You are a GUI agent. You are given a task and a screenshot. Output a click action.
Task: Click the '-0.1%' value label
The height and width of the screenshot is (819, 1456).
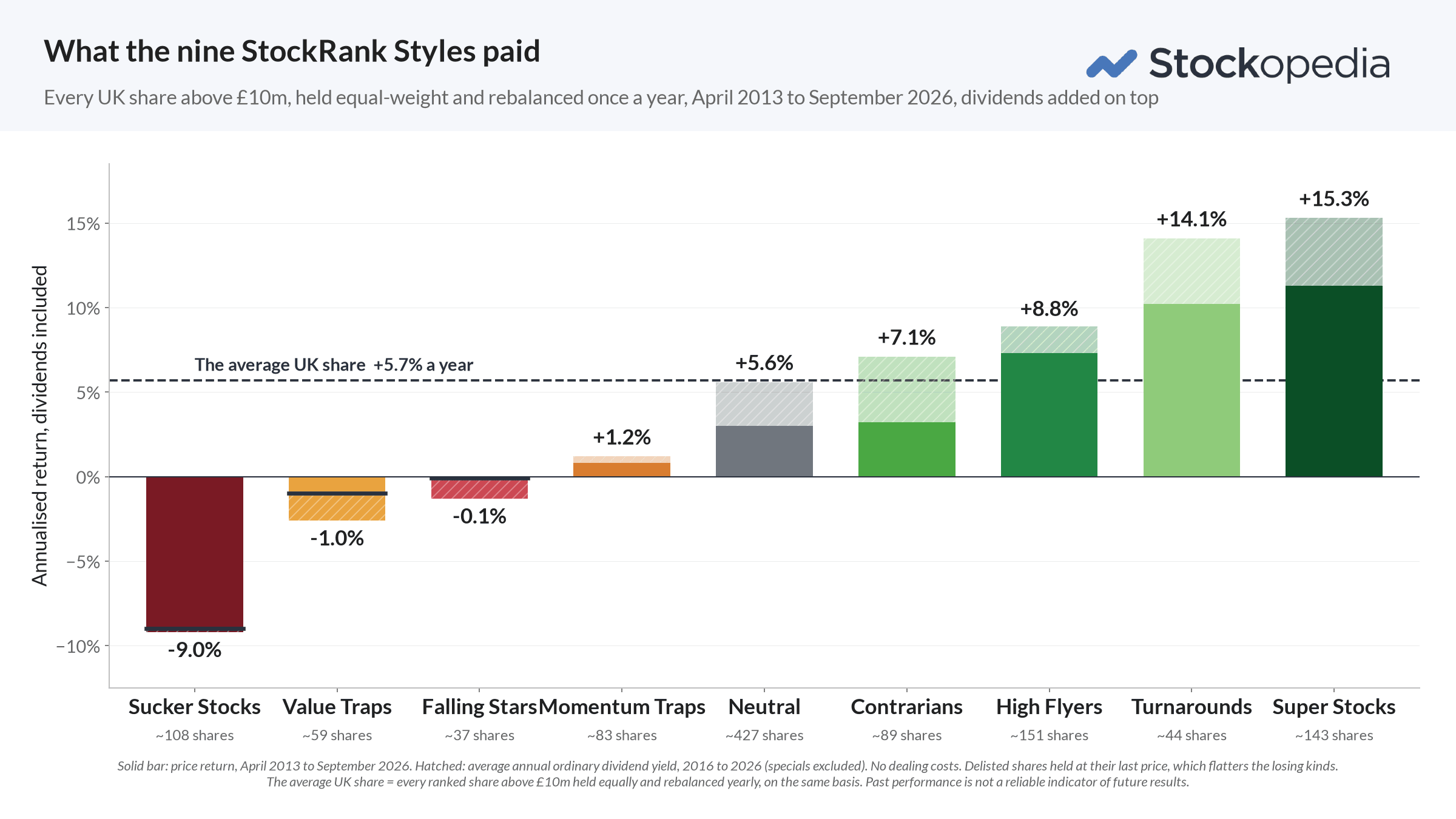pyautogui.click(x=479, y=516)
